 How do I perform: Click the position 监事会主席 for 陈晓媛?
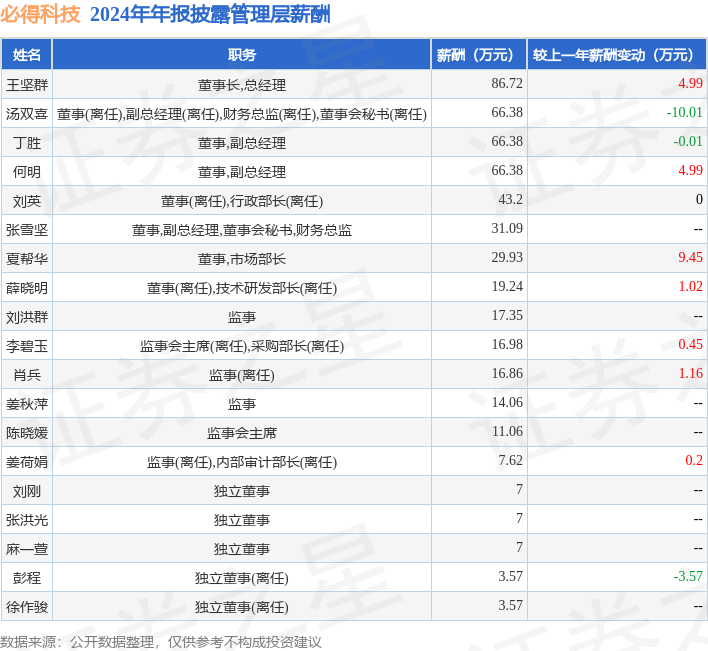pyautogui.click(x=242, y=433)
